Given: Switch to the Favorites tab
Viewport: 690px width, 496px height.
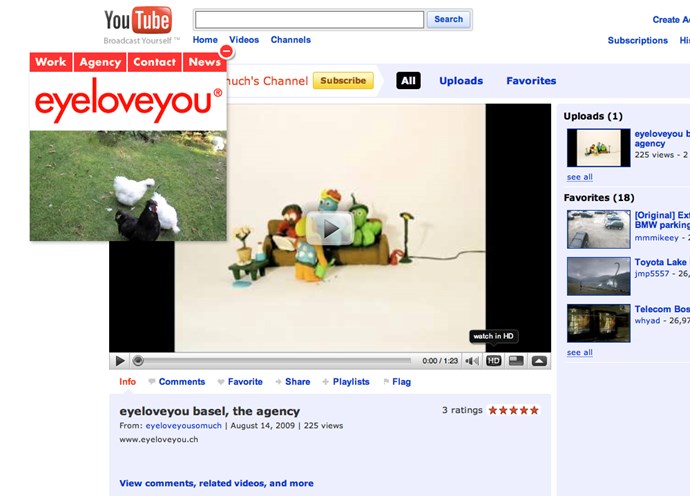Looking at the screenshot, I should tap(531, 81).
